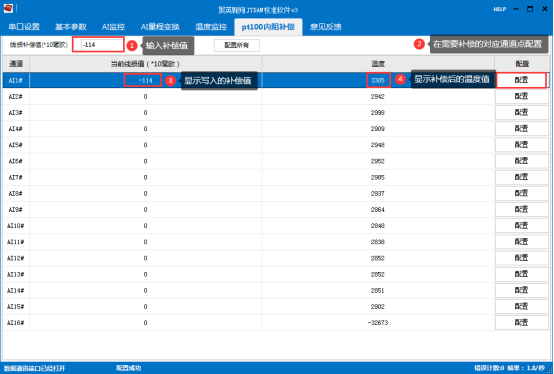Click 配置 button for AI1# row
The height and width of the screenshot is (374, 554).
(521, 80)
